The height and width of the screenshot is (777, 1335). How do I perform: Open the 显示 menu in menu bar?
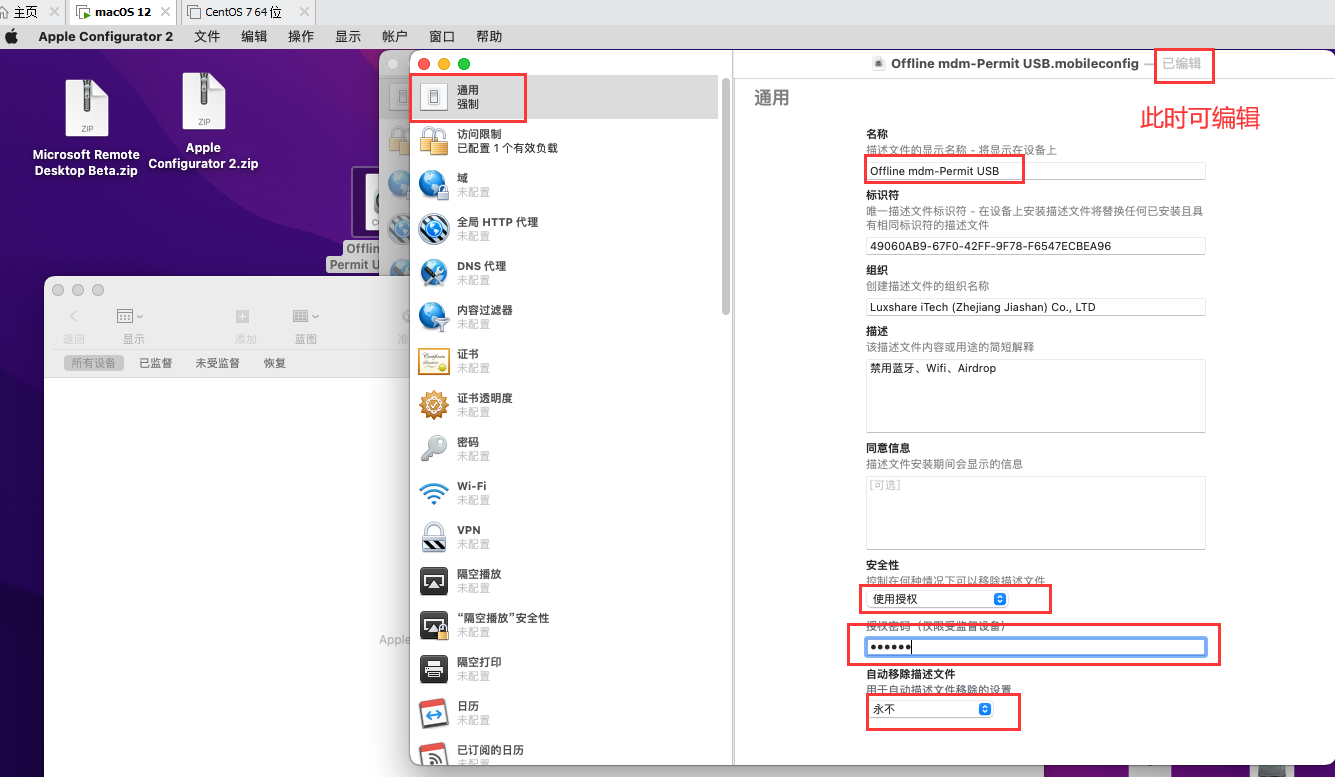(348, 37)
